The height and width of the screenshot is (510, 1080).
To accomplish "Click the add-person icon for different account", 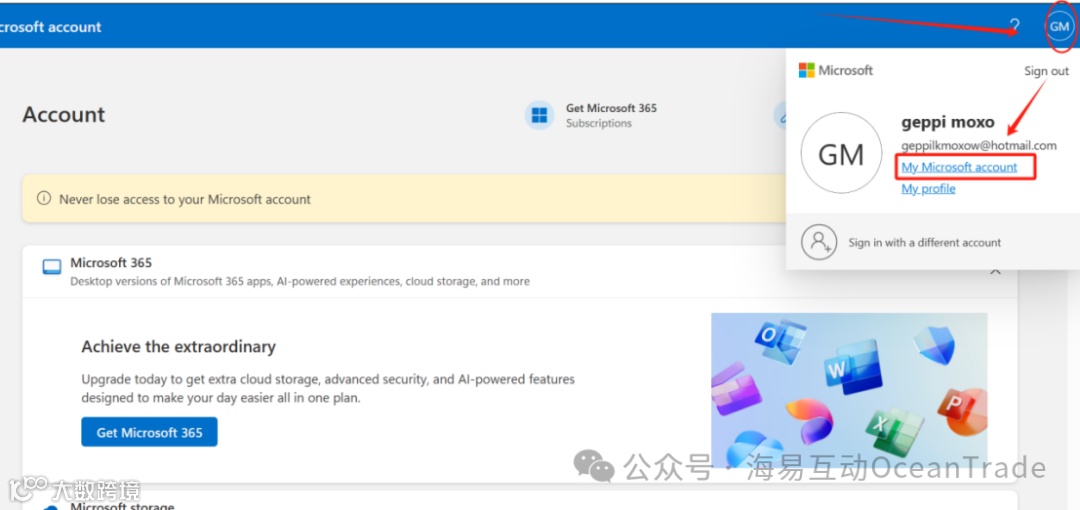I will point(819,242).
